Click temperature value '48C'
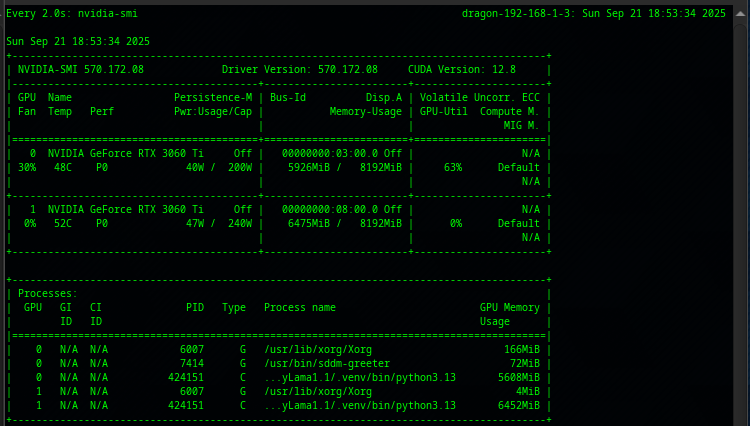The height and width of the screenshot is (426, 750). [x=63, y=167]
